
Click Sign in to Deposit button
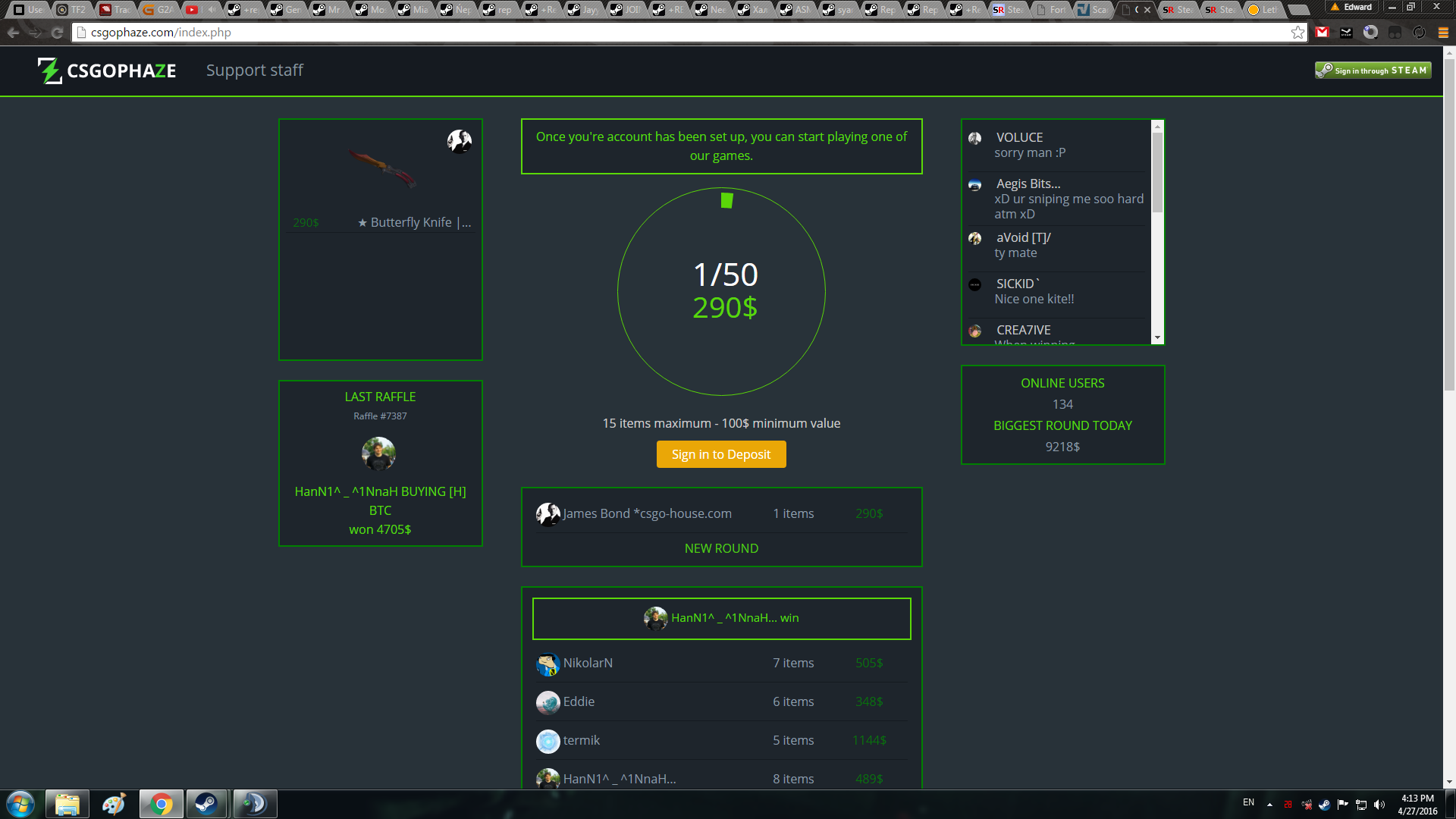pyautogui.click(x=720, y=454)
